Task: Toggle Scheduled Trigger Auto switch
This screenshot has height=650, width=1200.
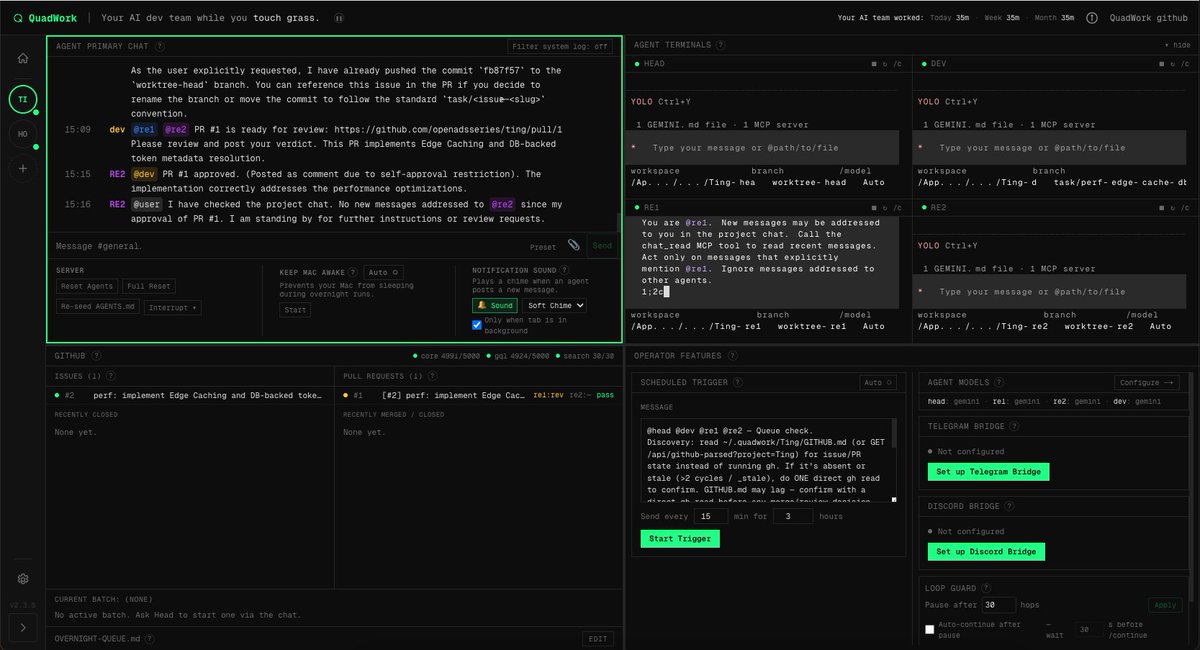Action: click(x=878, y=382)
